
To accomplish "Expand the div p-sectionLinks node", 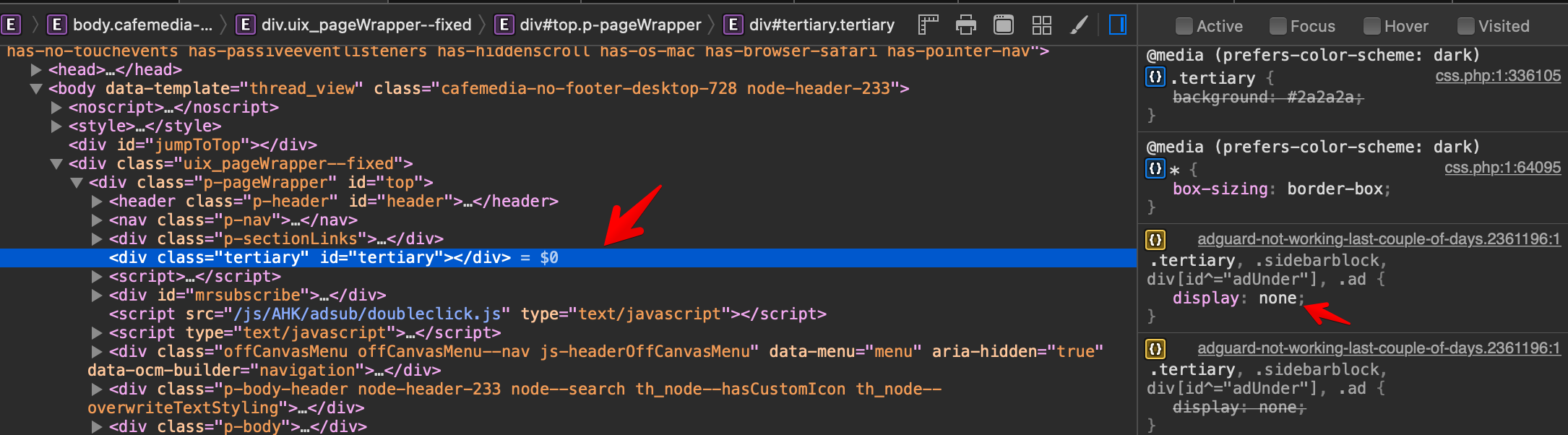I will click(97, 239).
